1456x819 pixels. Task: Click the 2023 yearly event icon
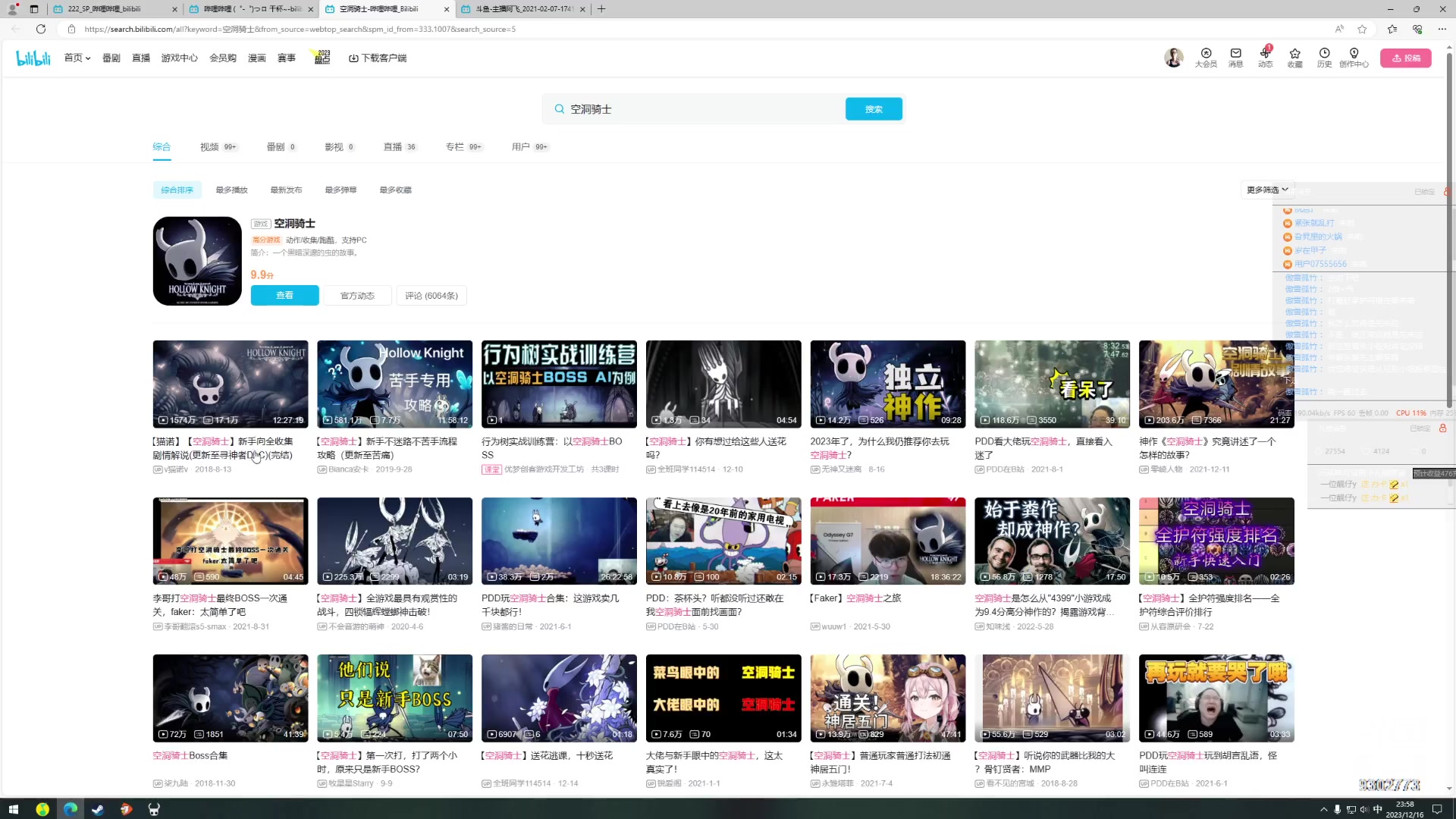(x=322, y=58)
